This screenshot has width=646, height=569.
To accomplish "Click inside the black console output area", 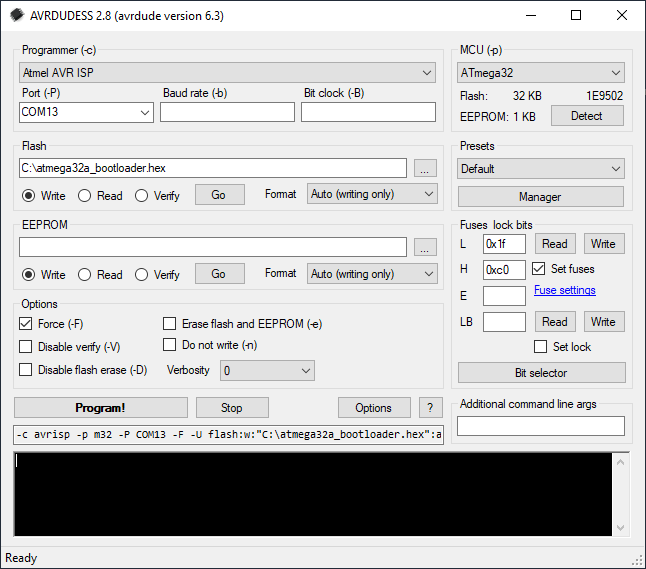I will tap(313, 494).
